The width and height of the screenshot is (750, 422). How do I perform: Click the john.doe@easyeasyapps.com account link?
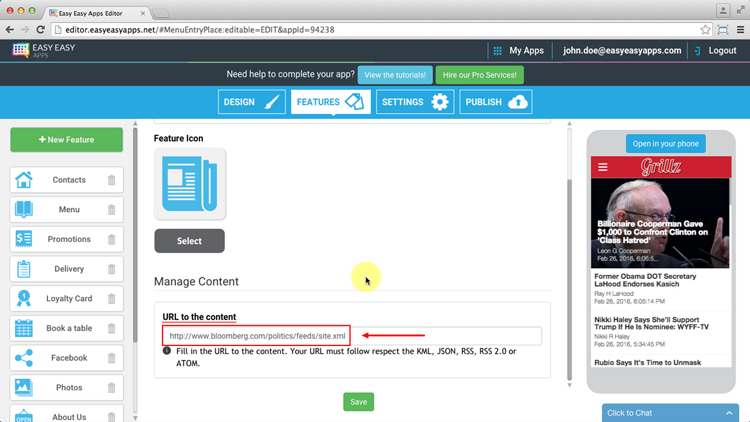[x=622, y=51]
